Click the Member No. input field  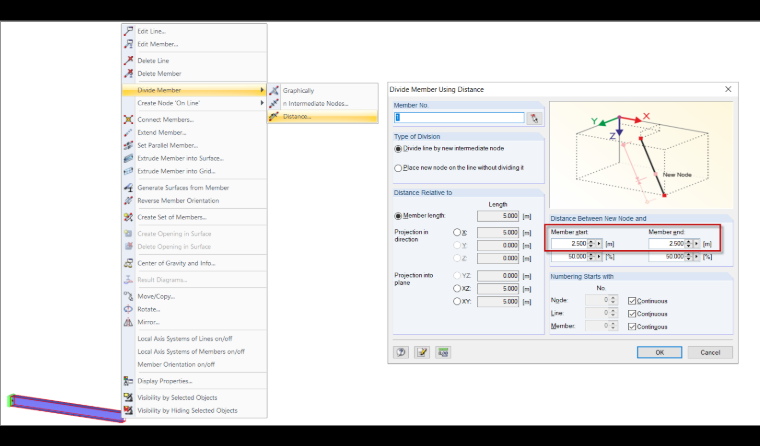coord(459,118)
